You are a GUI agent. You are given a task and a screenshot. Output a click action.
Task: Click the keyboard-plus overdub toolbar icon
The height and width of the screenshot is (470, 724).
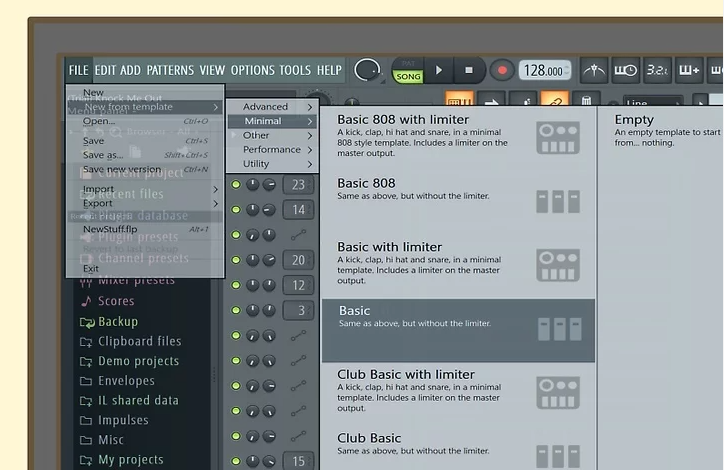[689, 70]
